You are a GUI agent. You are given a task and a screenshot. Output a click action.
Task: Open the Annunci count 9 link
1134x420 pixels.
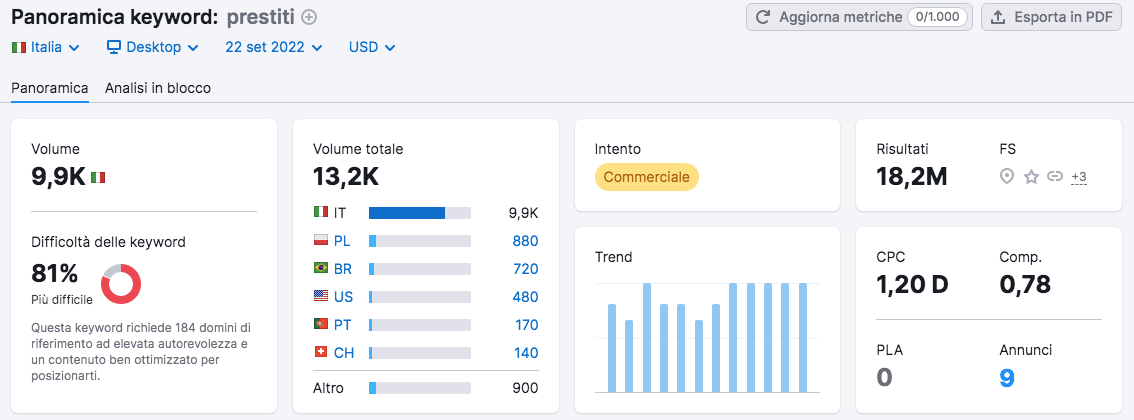[x=1005, y=377]
